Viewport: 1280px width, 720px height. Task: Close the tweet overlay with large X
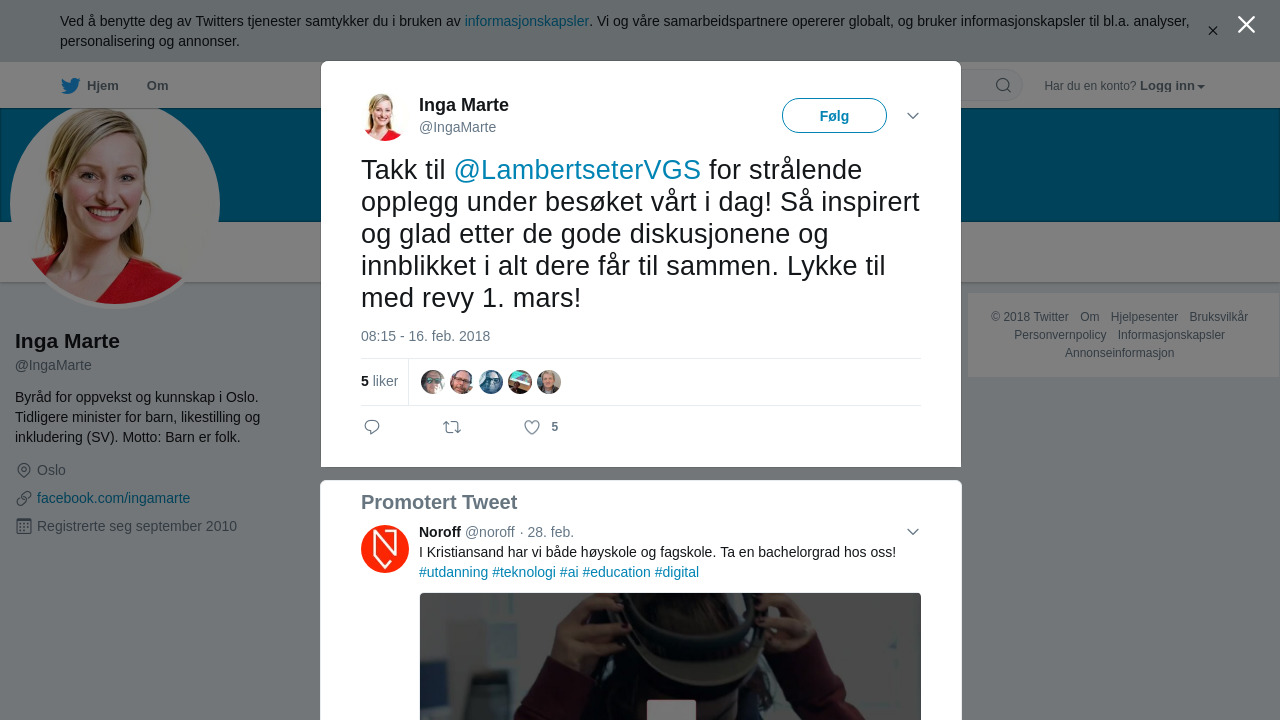1246,24
